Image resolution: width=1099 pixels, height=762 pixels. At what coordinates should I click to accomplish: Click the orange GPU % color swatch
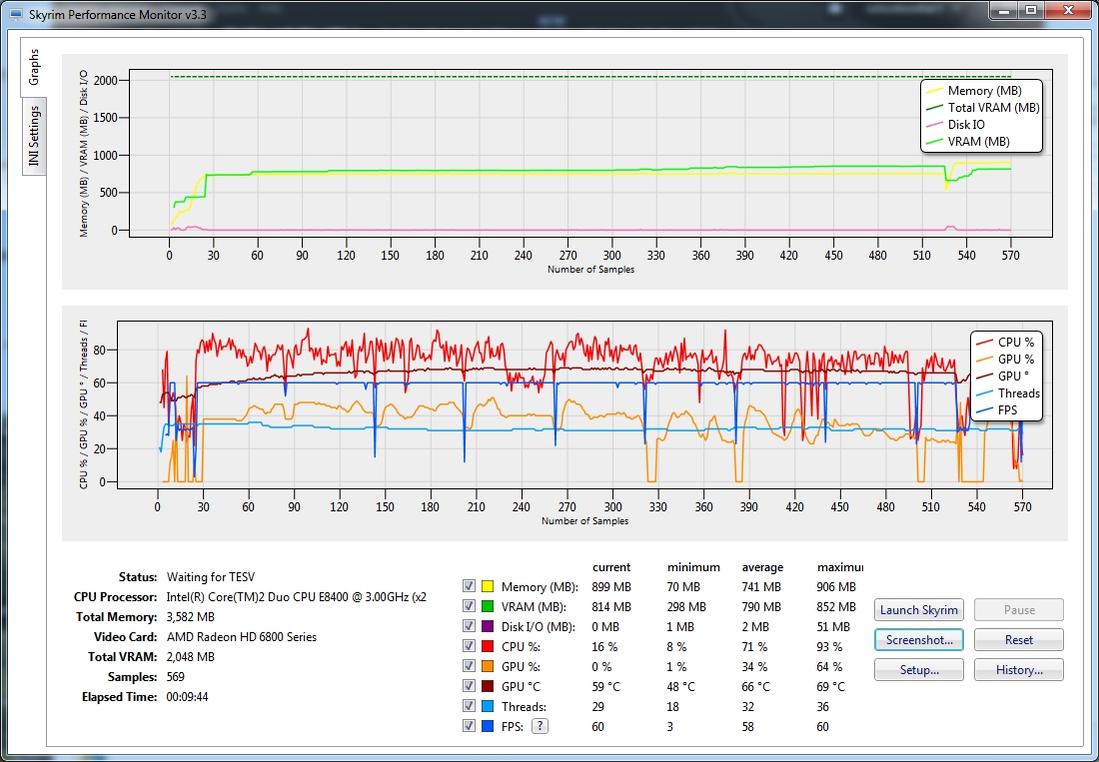coord(488,667)
